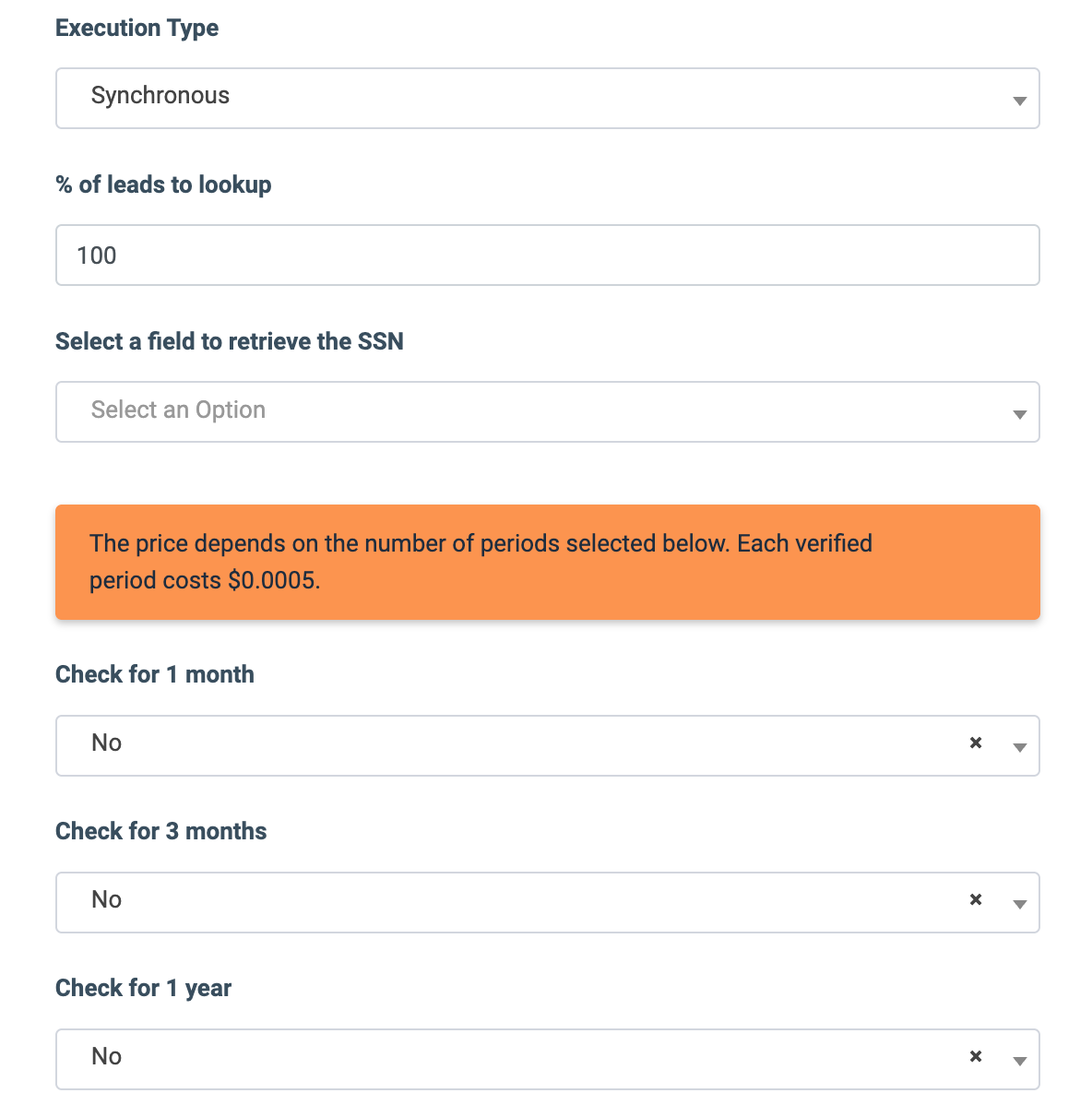Click the 'Check for 1 month' label
This screenshot has height=1105, width=1092.
coord(154,674)
